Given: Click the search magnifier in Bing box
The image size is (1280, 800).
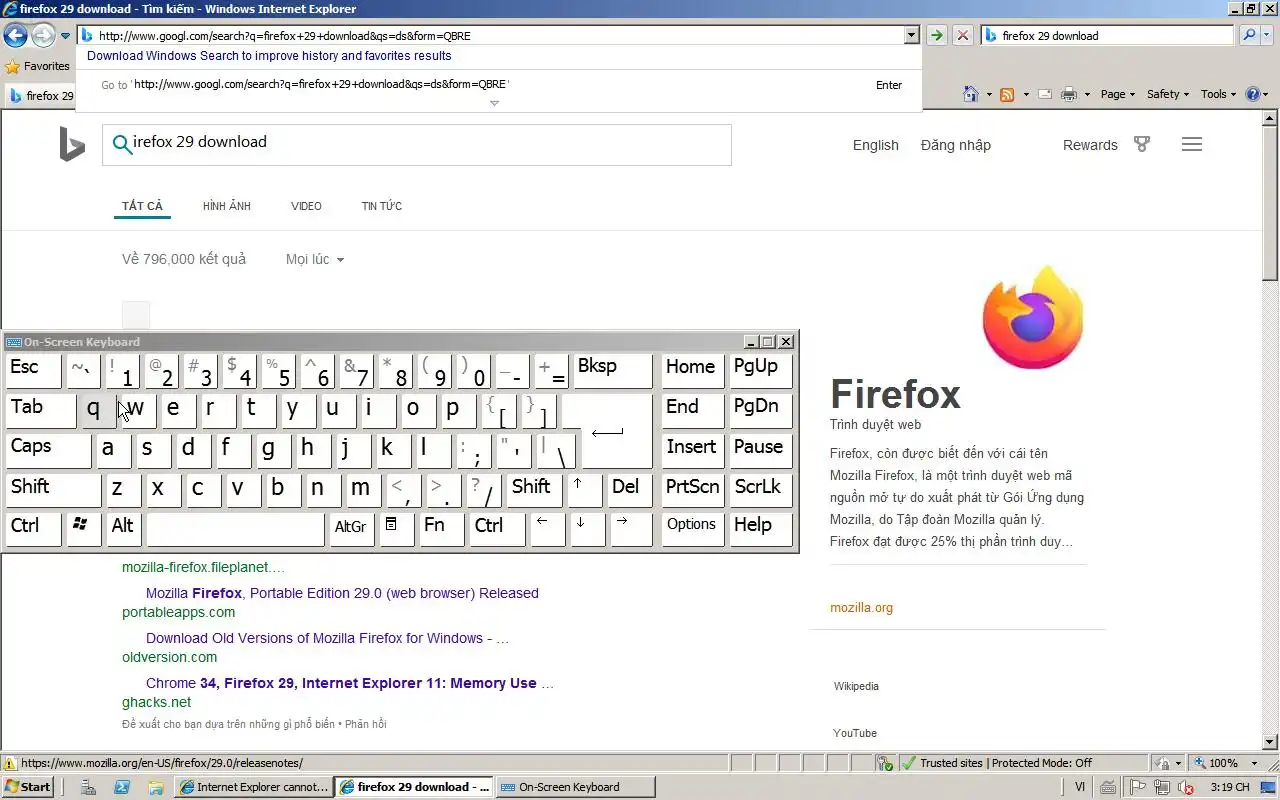Looking at the screenshot, I should point(122,145).
